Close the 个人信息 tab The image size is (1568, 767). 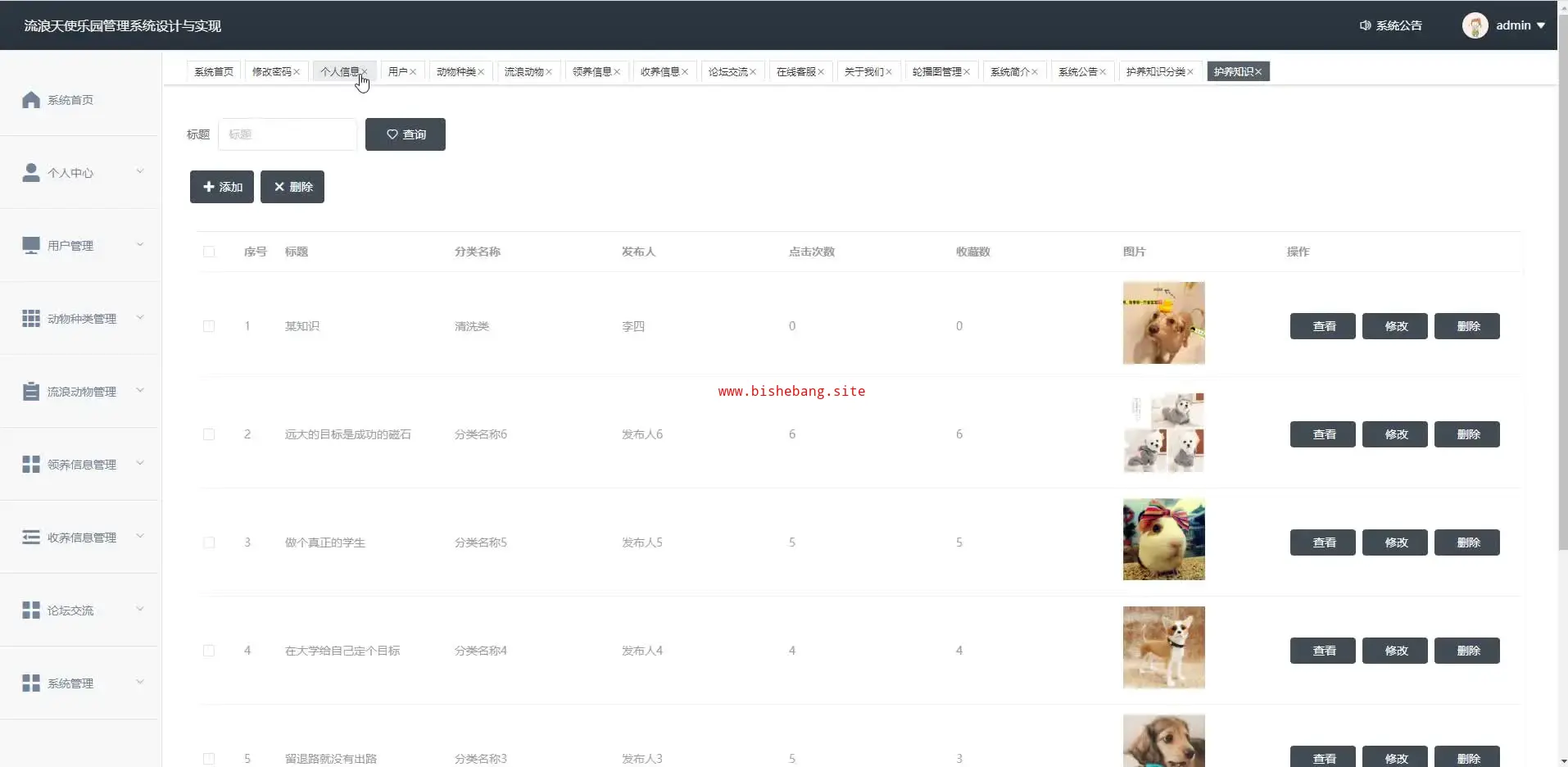point(365,72)
